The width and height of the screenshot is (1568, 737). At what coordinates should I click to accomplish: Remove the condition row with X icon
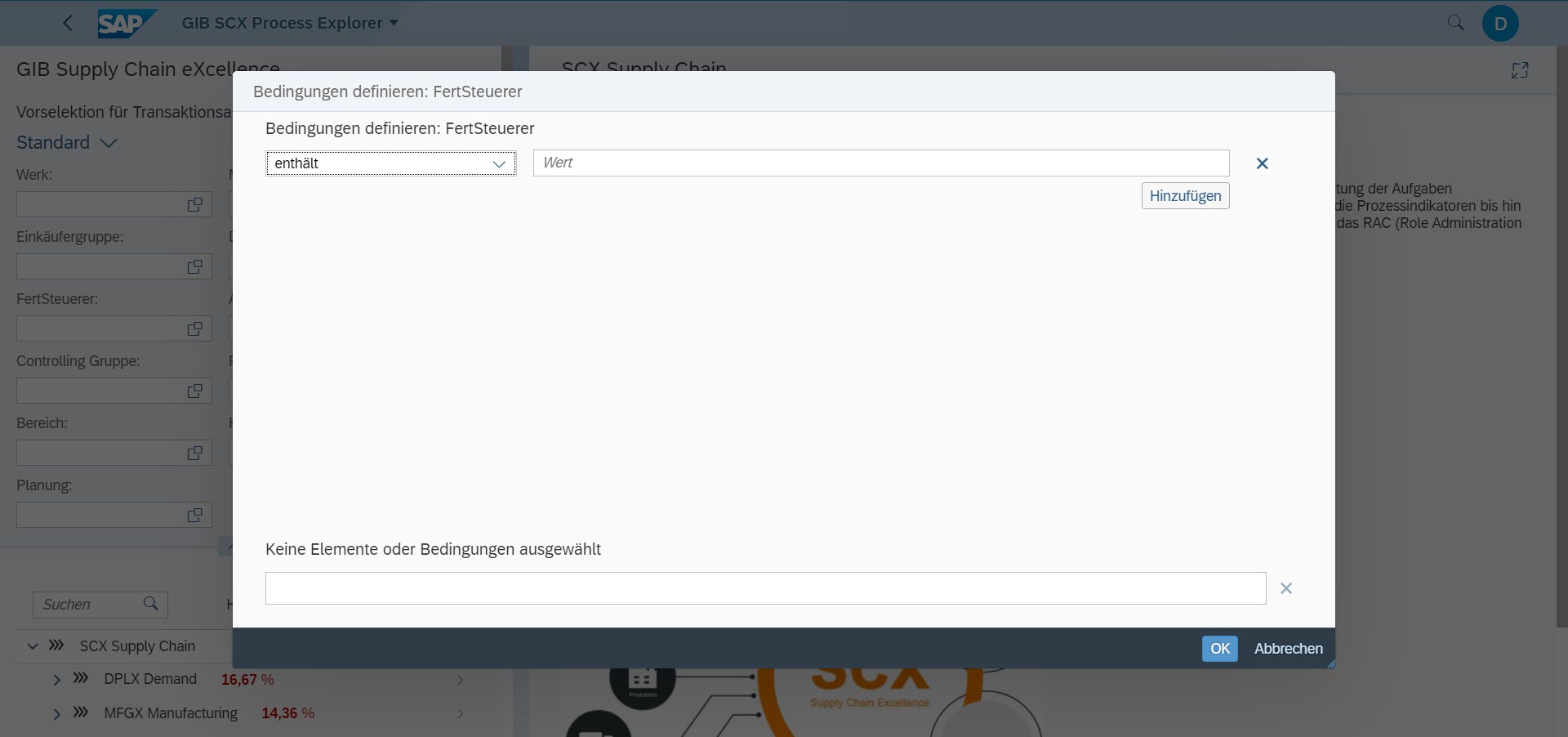pyautogui.click(x=1262, y=163)
